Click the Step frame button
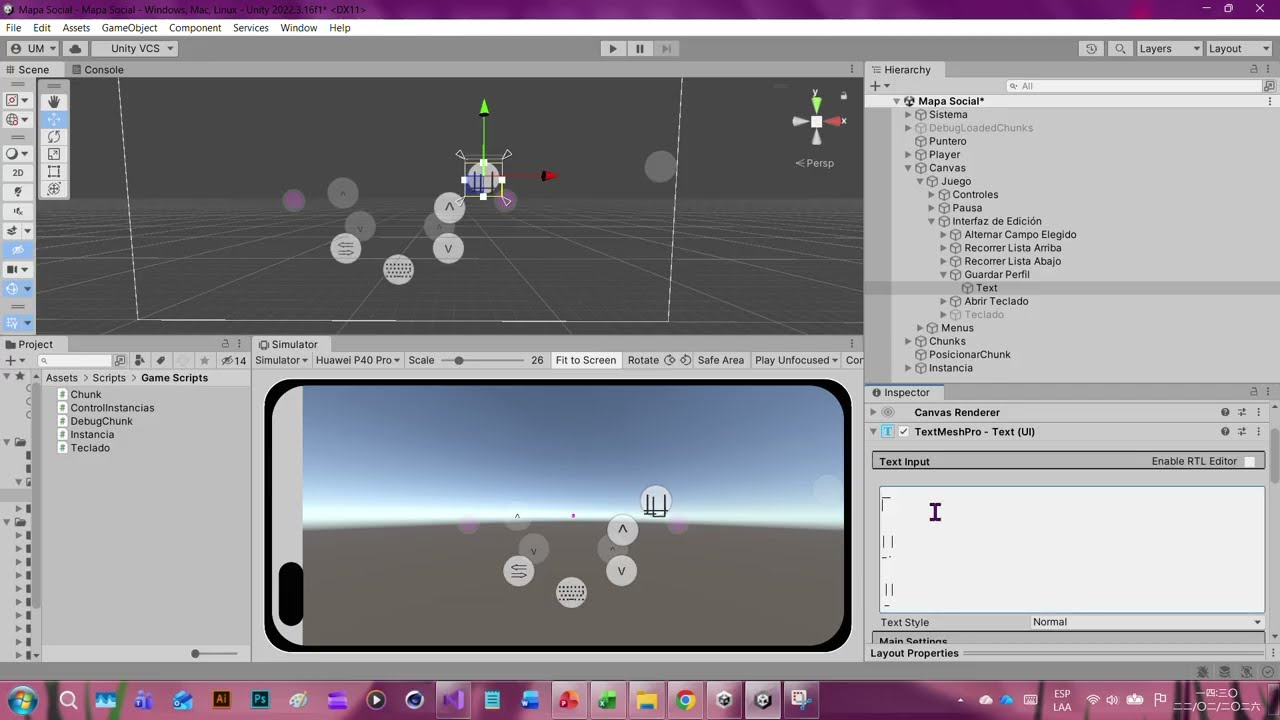The width and height of the screenshot is (1280, 720). pos(666,48)
